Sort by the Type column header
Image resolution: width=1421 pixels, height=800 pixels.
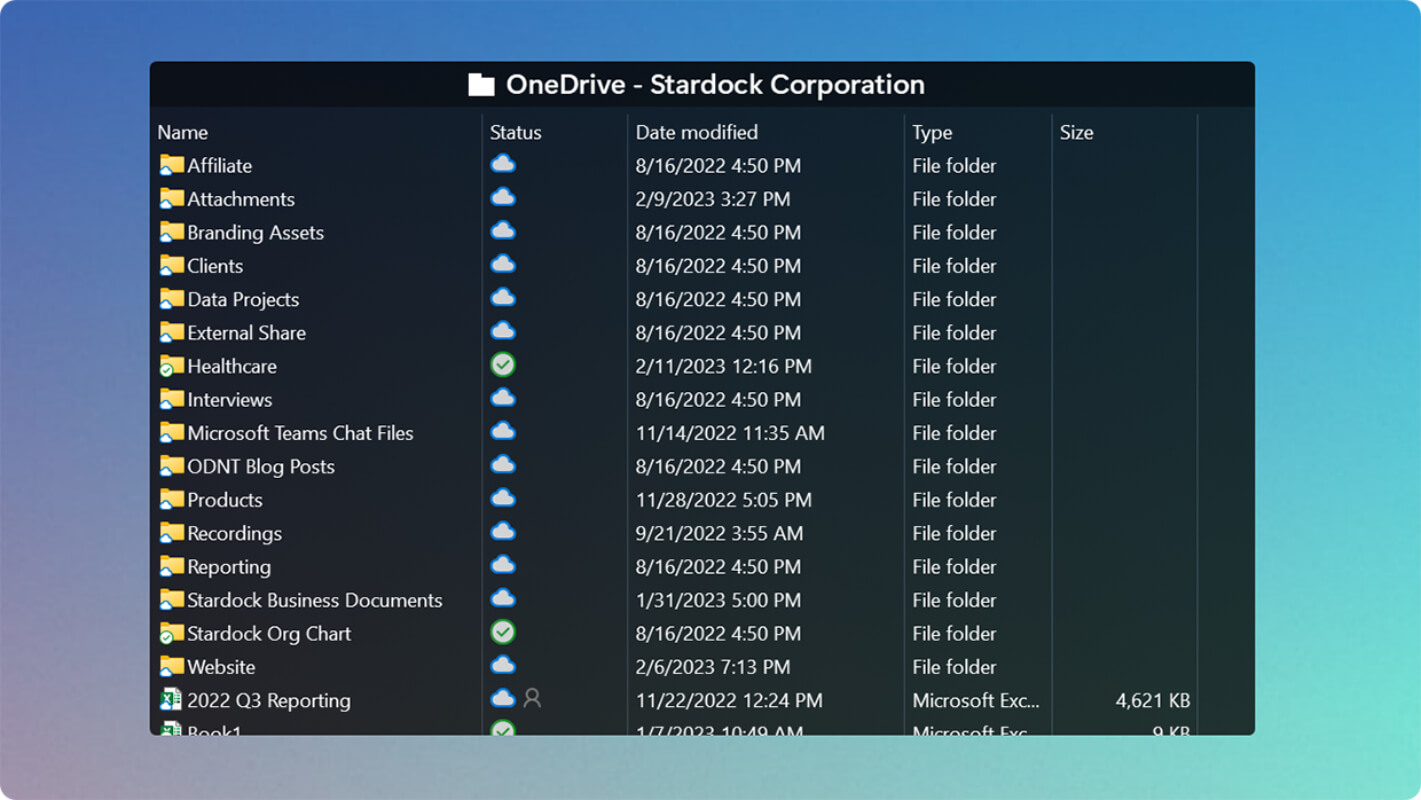(932, 133)
